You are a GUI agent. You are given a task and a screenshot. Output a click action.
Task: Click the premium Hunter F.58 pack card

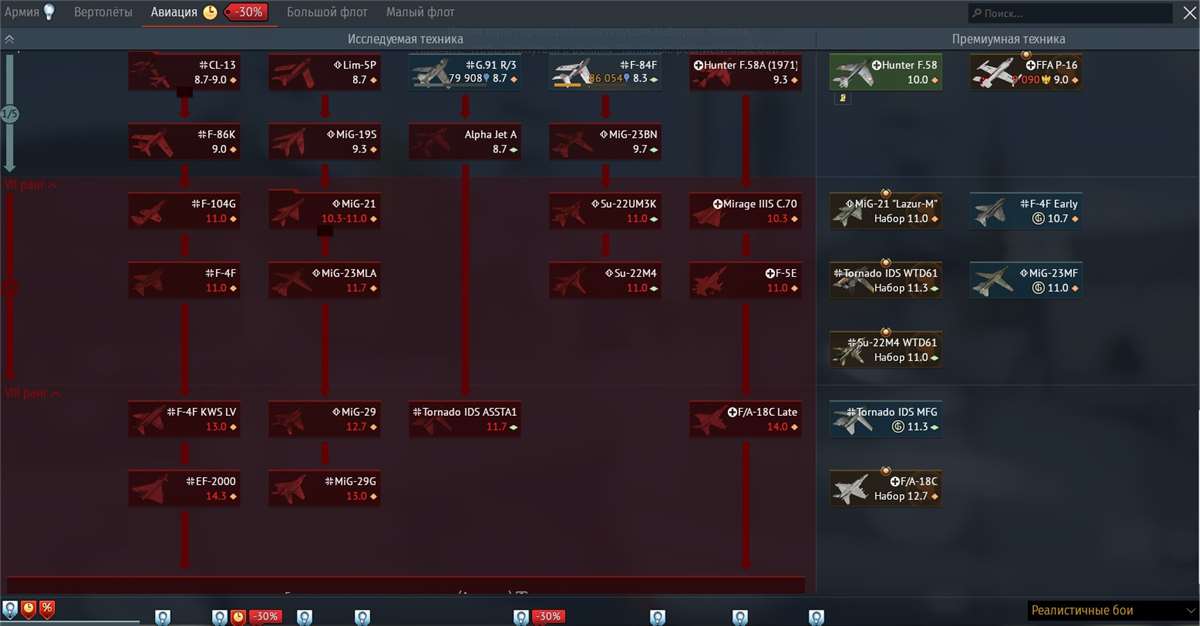885,71
